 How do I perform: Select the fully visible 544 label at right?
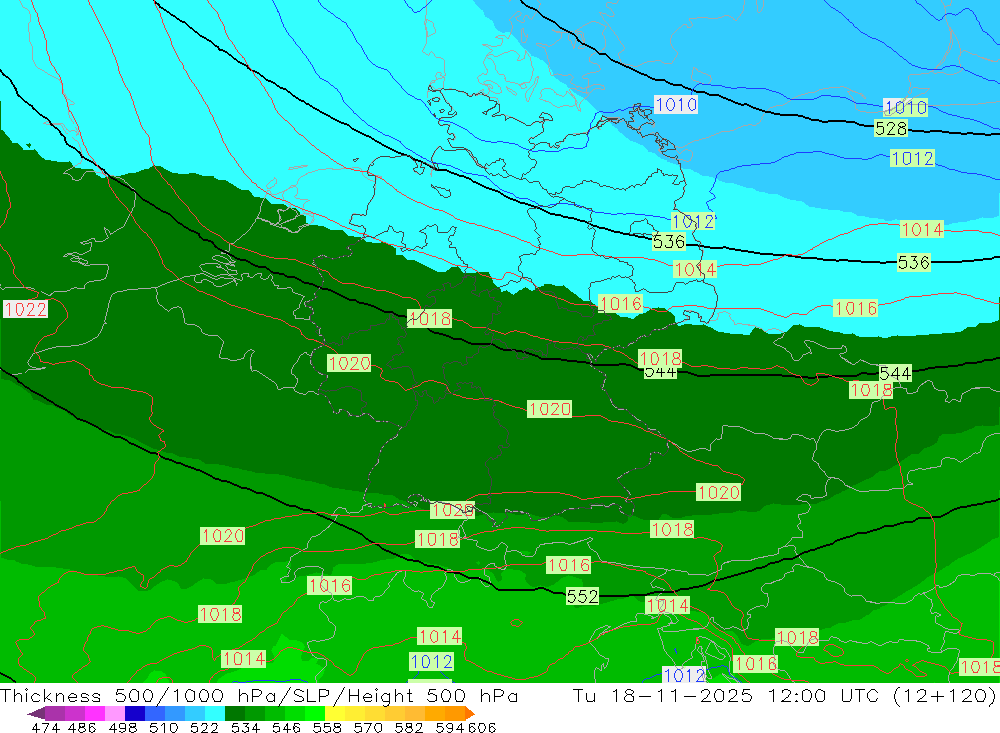(x=895, y=373)
